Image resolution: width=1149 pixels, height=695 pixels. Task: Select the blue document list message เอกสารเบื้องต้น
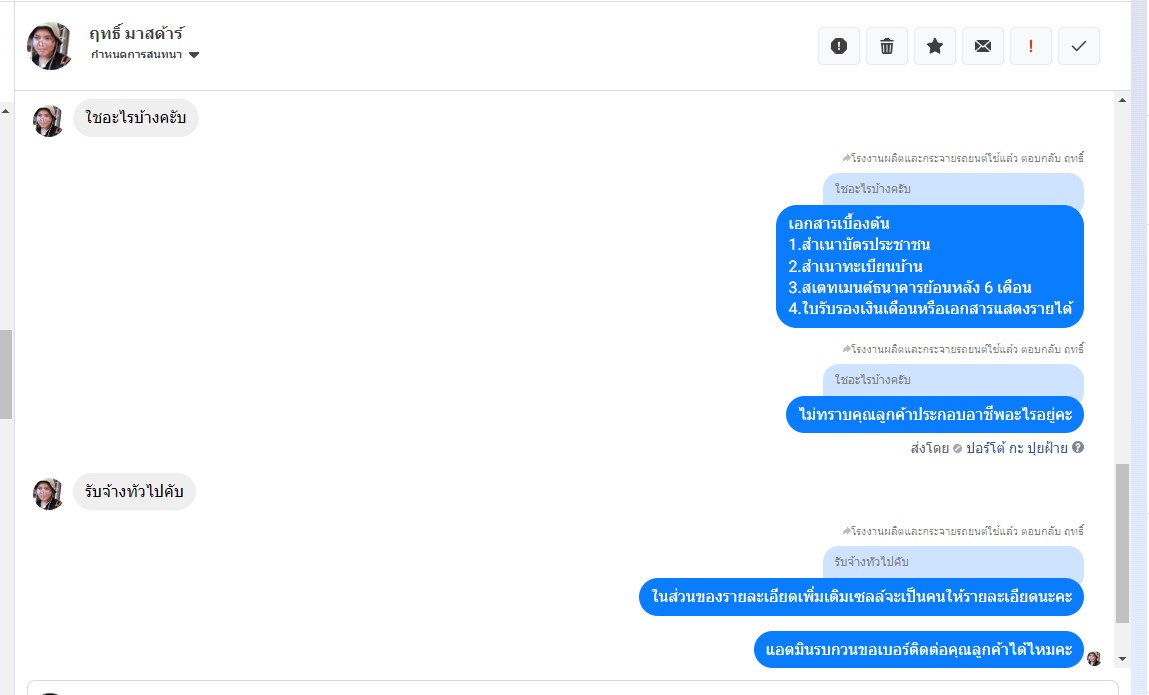929,266
